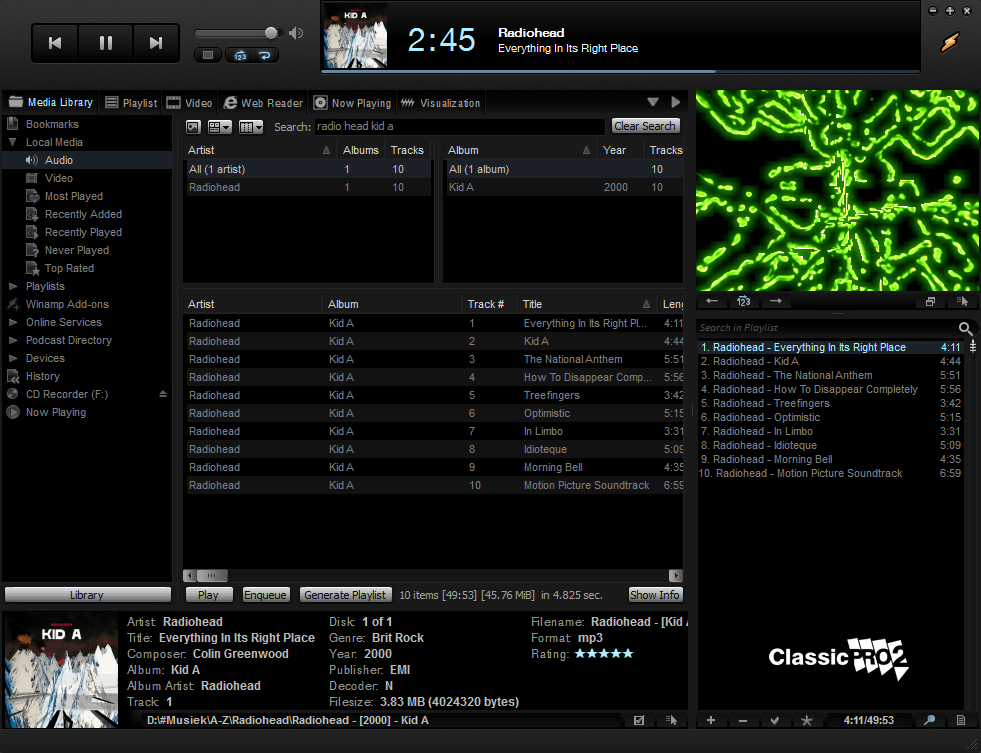Expand the Playlists tree node

click(13, 286)
